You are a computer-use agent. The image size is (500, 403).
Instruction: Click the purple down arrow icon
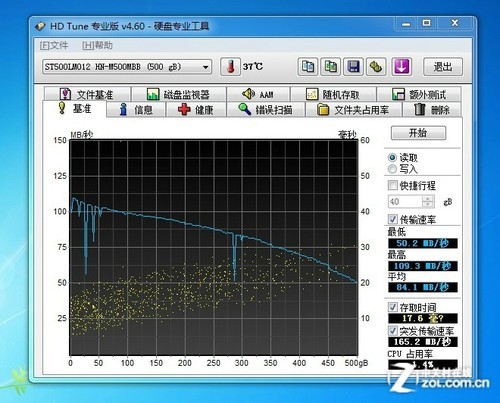[x=401, y=67]
